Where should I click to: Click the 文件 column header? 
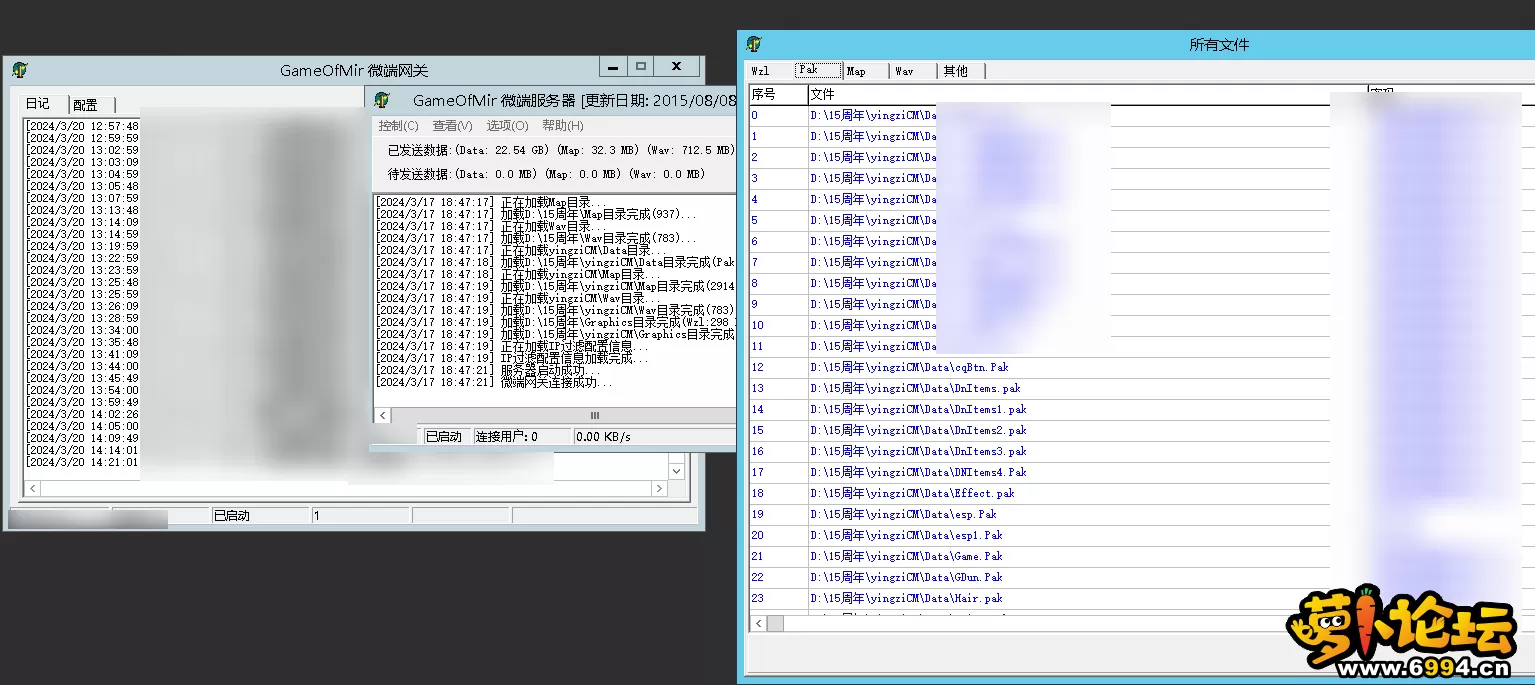[1087, 94]
